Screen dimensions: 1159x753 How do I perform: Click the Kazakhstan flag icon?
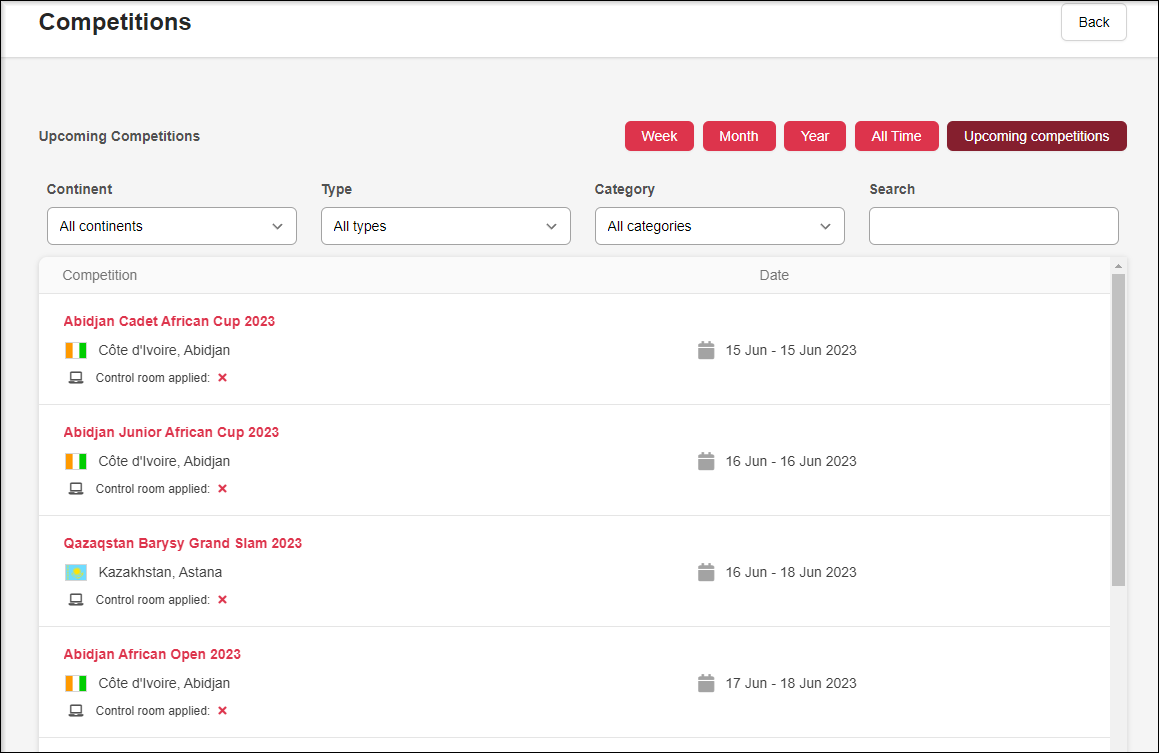pyautogui.click(x=76, y=572)
